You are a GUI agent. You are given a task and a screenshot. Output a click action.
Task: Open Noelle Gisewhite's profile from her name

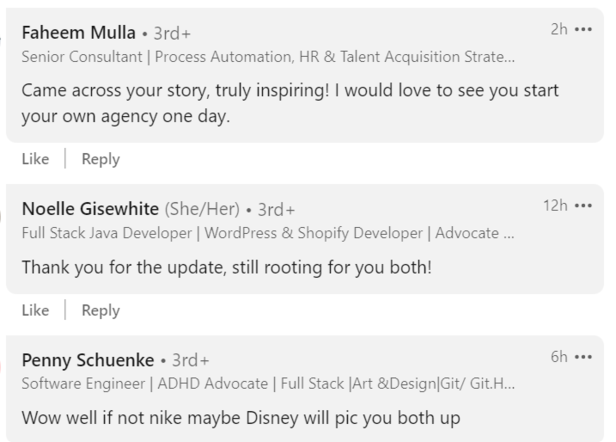(90, 209)
